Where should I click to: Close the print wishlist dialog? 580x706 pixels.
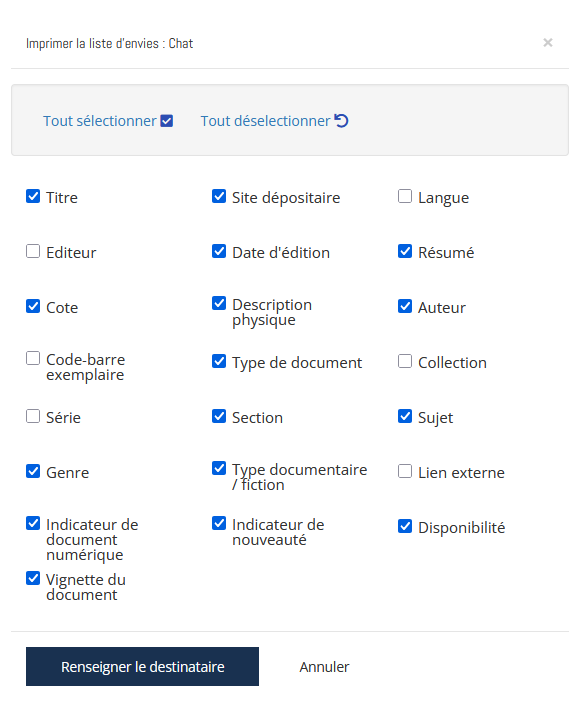coord(548,43)
